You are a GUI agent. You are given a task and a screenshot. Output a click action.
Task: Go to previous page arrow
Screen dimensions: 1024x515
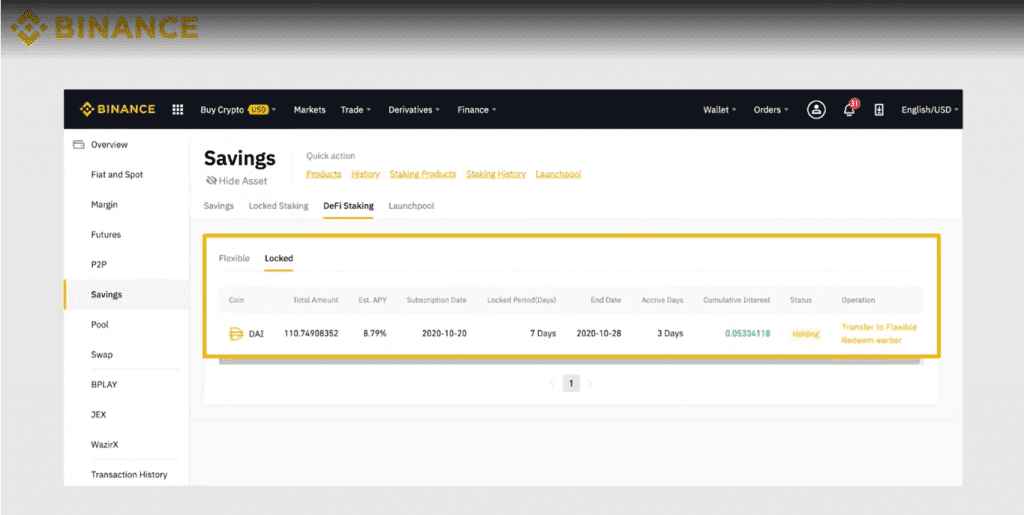click(552, 384)
